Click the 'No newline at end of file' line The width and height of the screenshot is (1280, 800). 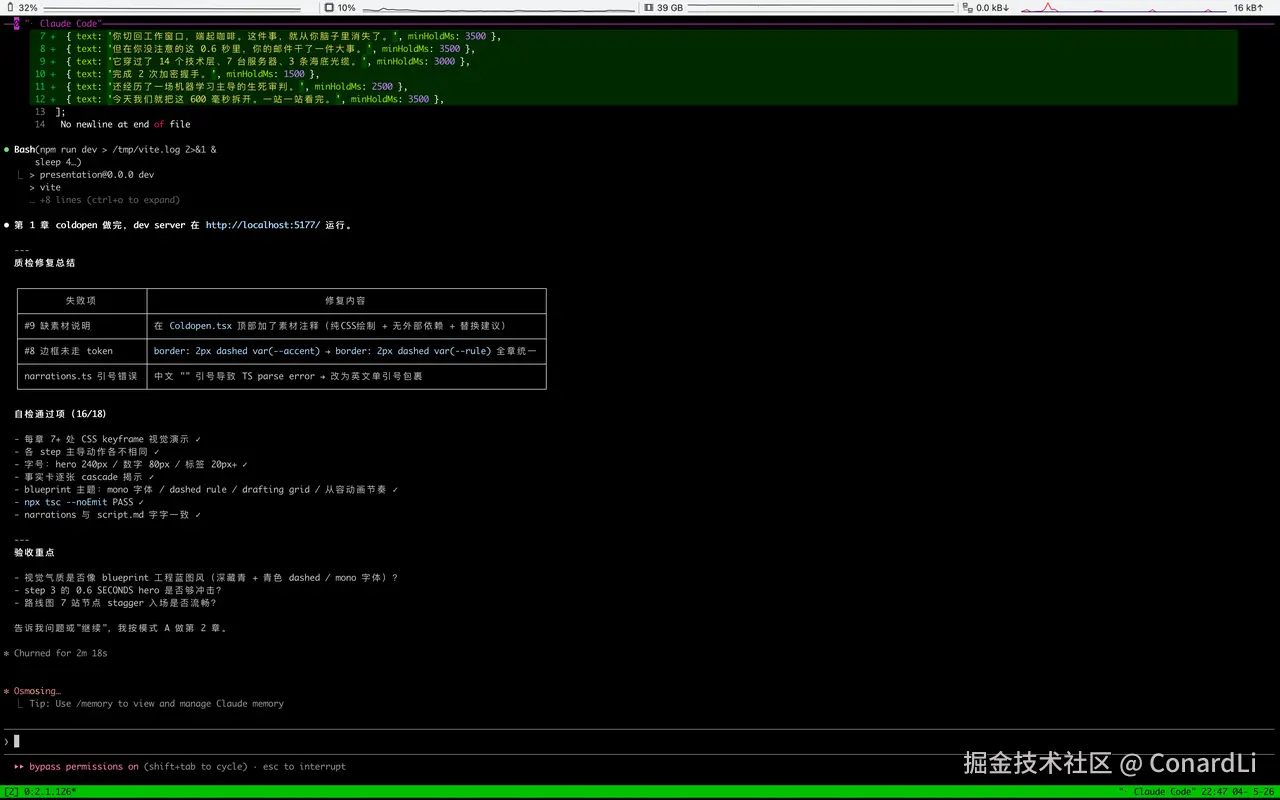(125, 125)
